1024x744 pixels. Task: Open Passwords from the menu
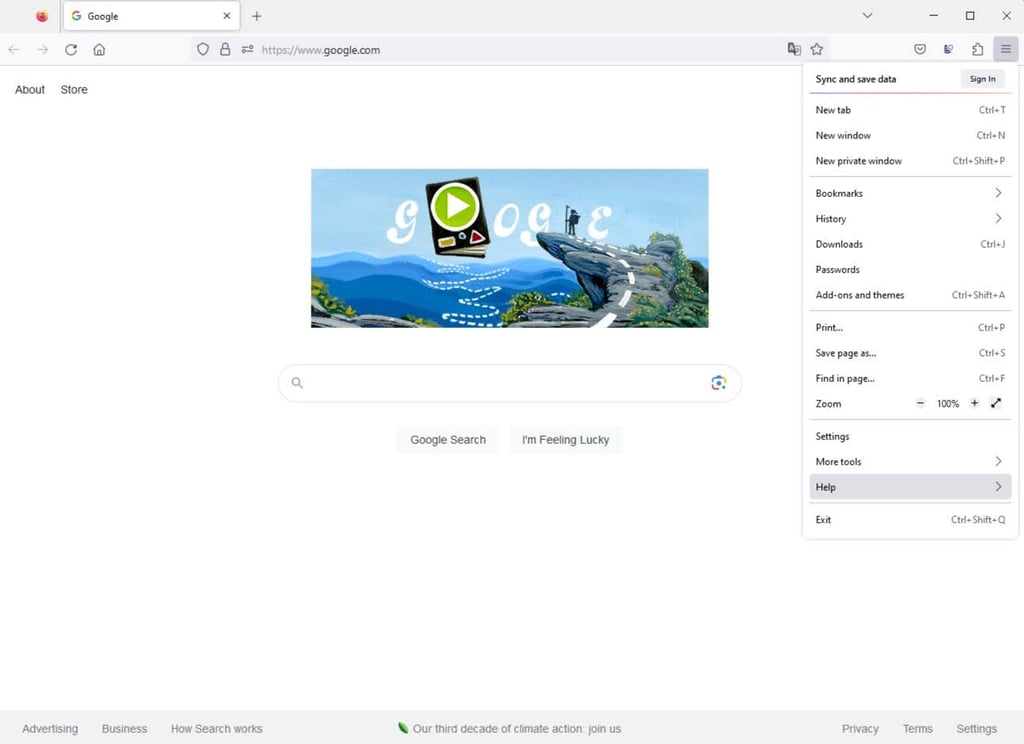[910, 270]
